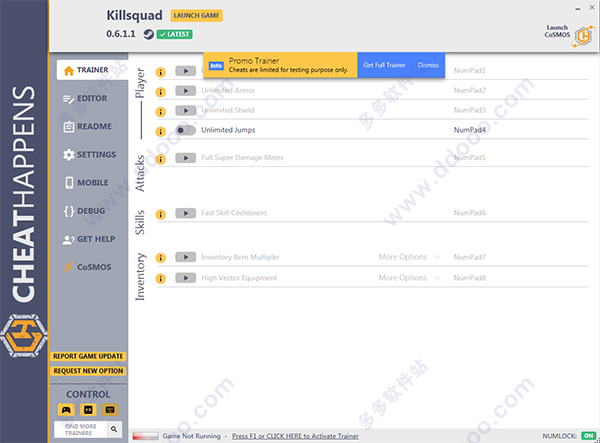Dismiss the Promo Trainer banner
The width and height of the screenshot is (600, 443).
click(x=428, y=65)
